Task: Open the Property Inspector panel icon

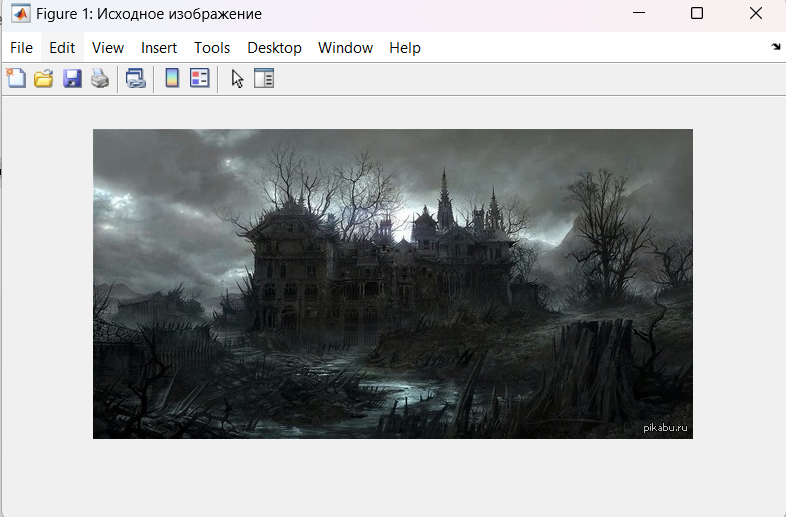Action: (264, 78)
